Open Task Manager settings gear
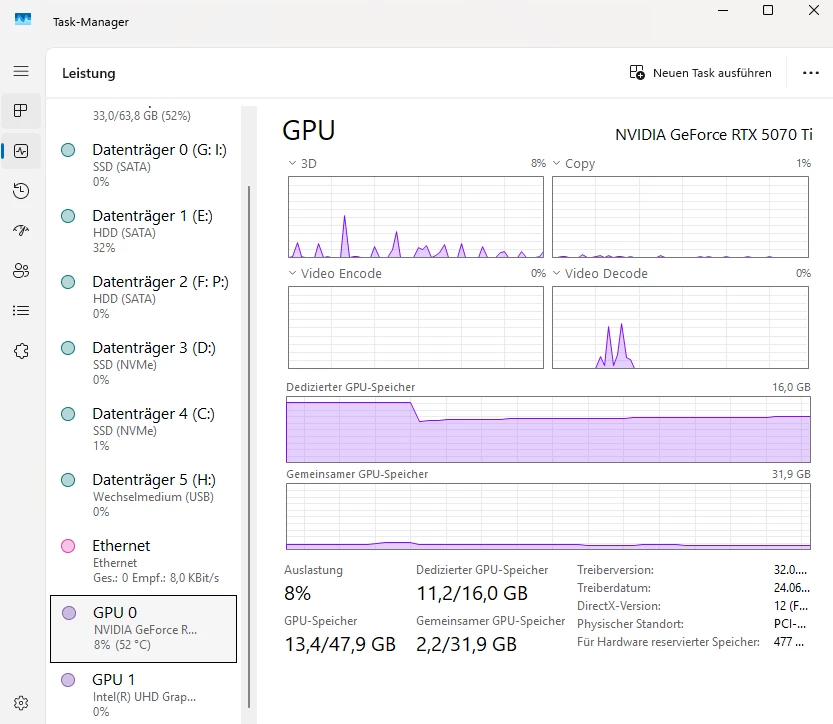Screen dimensions: 833x724 pos(21,703)
